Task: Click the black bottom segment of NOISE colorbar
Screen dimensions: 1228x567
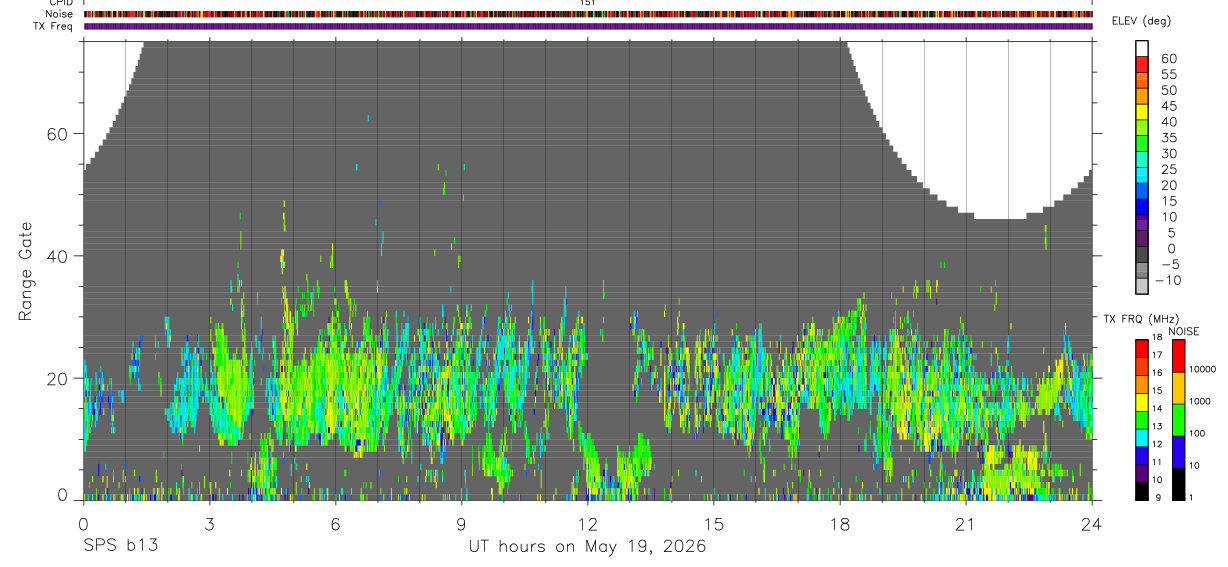Action: [x=1178, y=485]
